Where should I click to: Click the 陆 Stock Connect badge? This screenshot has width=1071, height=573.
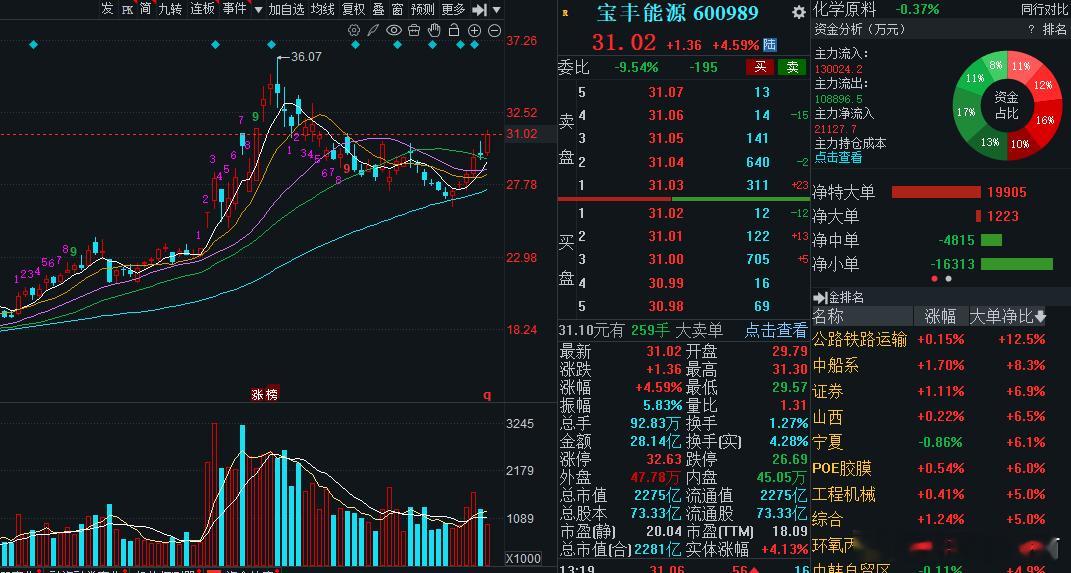(x=770, y=45)
